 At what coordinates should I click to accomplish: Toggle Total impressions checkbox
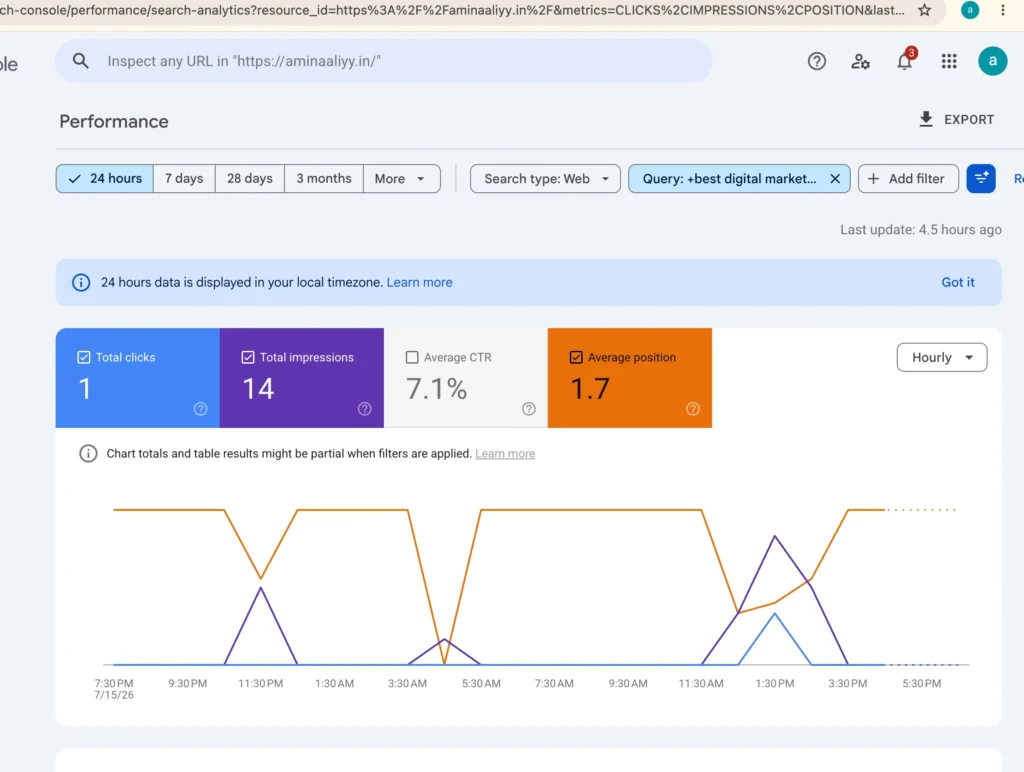[248, 357]
